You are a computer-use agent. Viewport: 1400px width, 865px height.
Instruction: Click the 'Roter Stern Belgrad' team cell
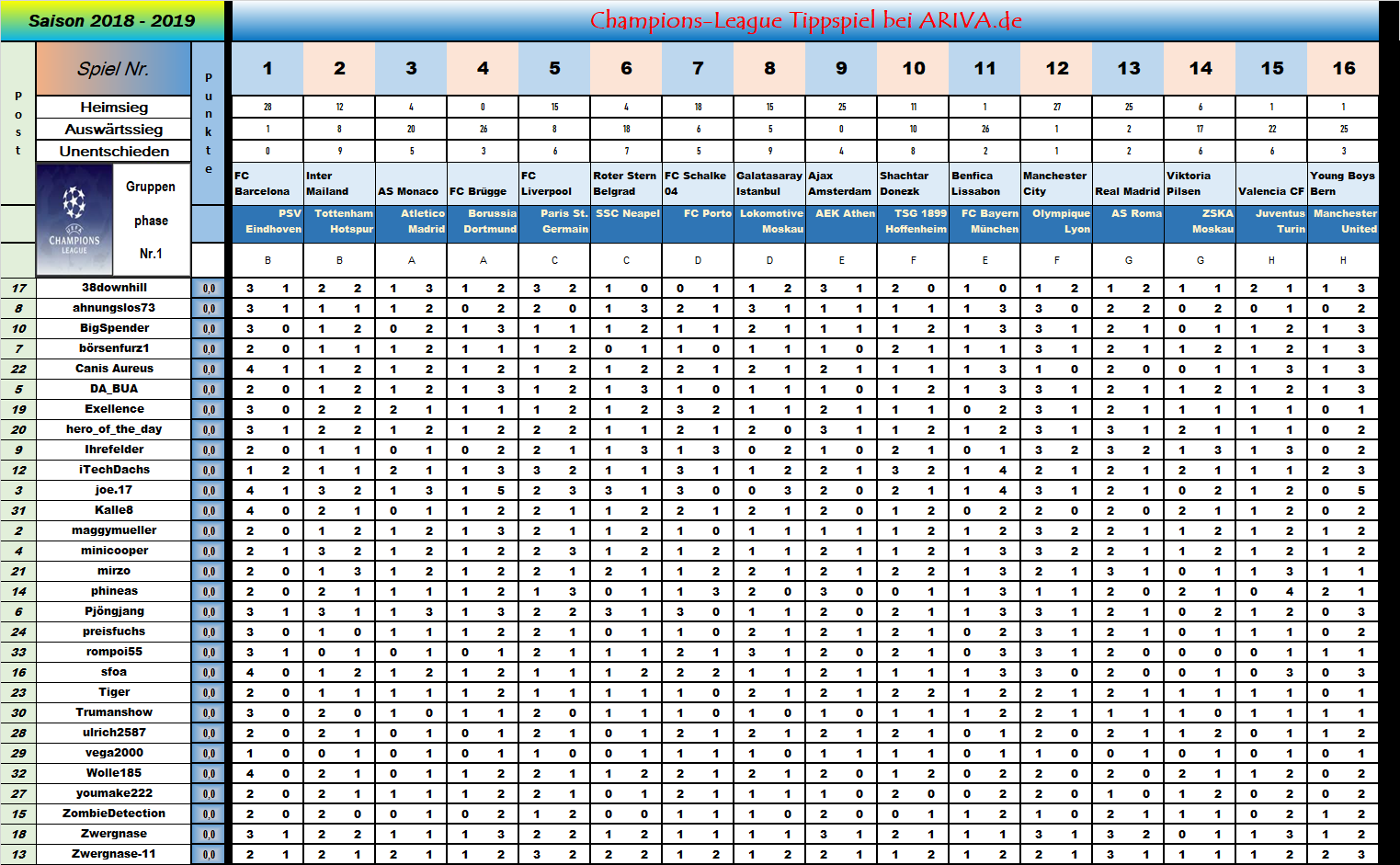[626, 184]
